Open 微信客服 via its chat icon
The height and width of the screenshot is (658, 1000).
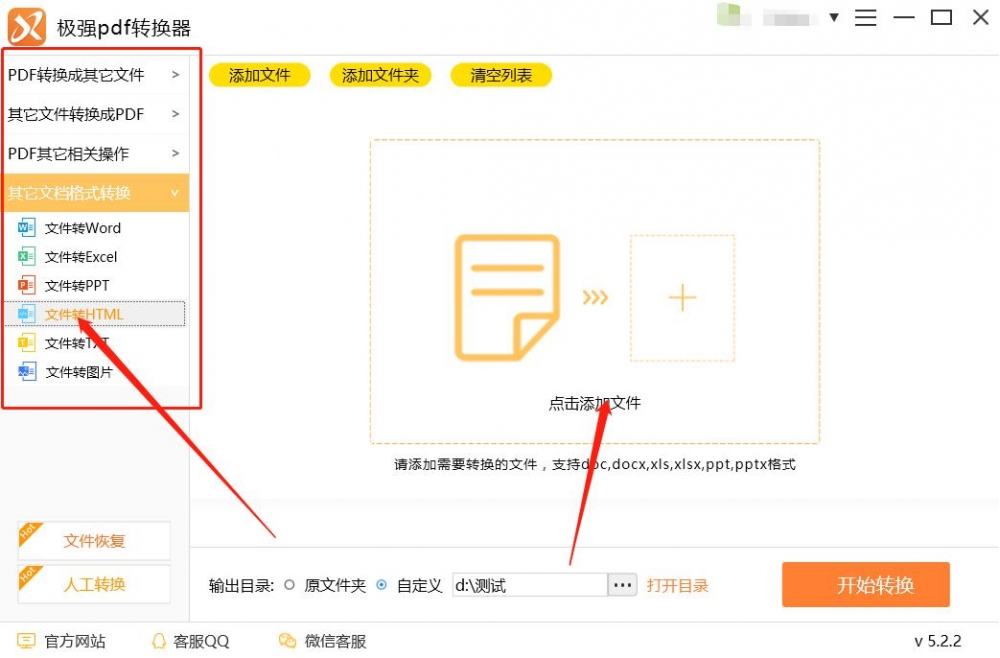[x=285, y=641]
